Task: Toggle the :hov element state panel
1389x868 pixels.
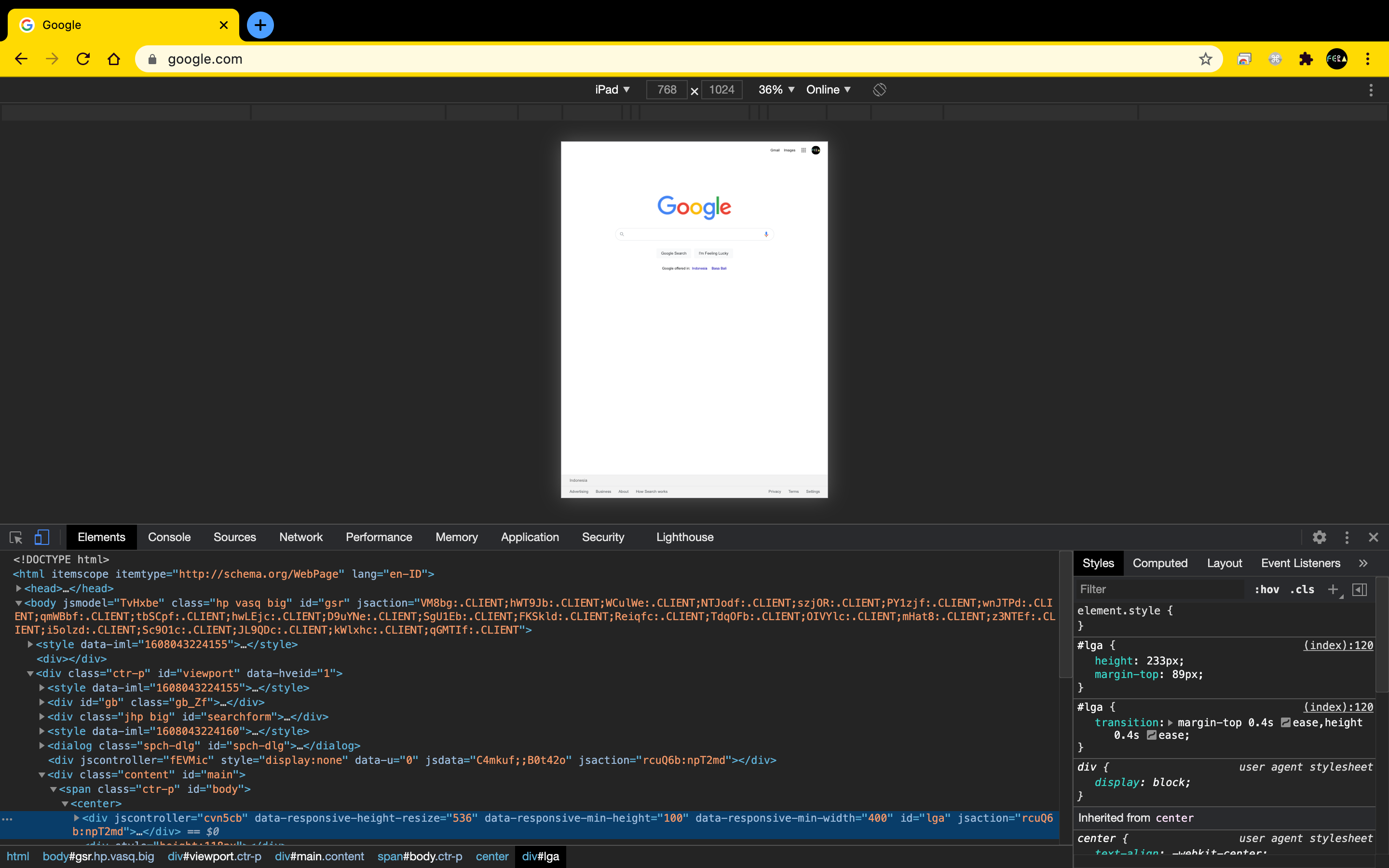Action: tap(1267, 589)
